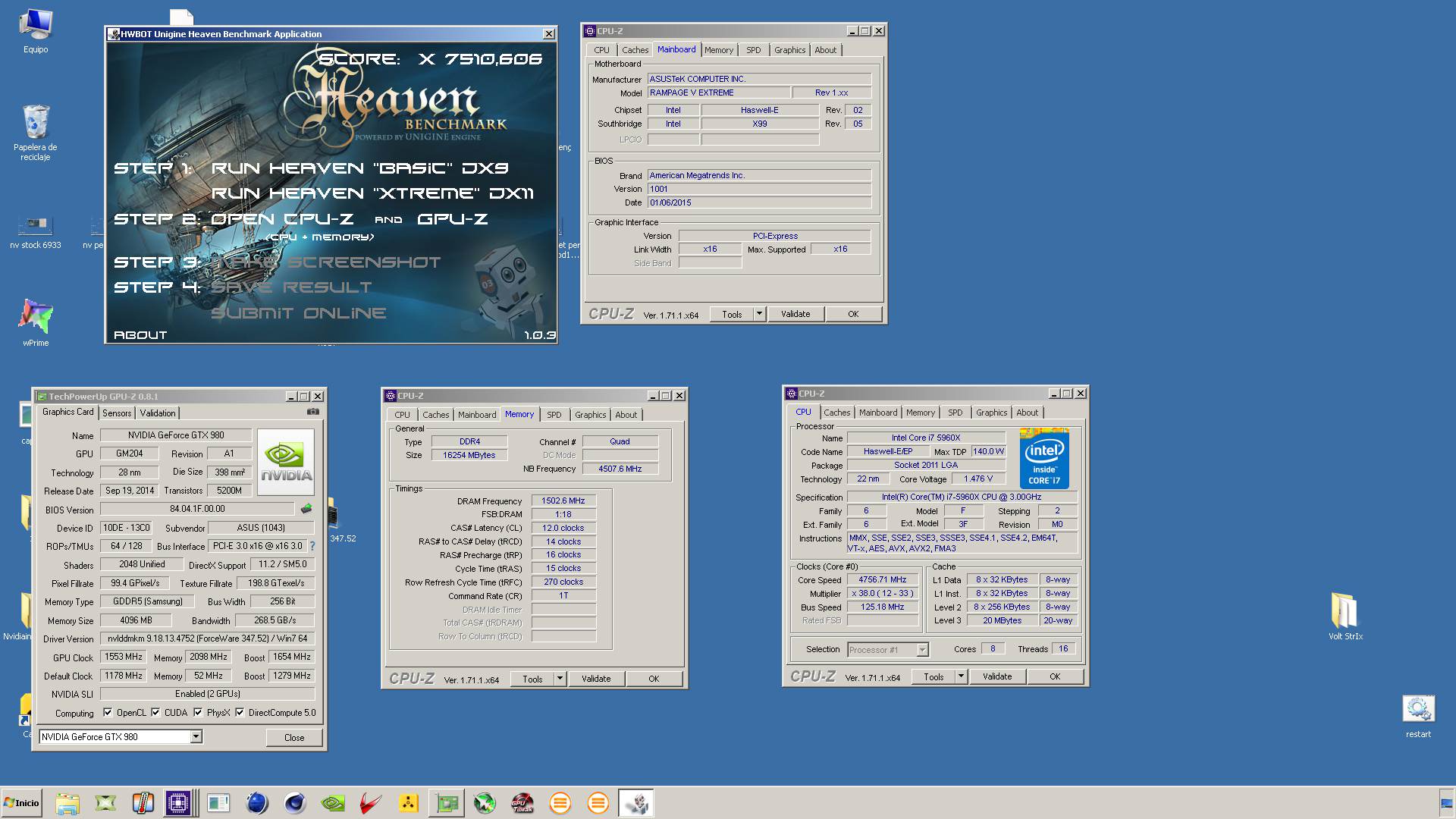Viewport: 1456px width, 819px height.
Task: Click the green X taskbar icon
Action: 105,803
